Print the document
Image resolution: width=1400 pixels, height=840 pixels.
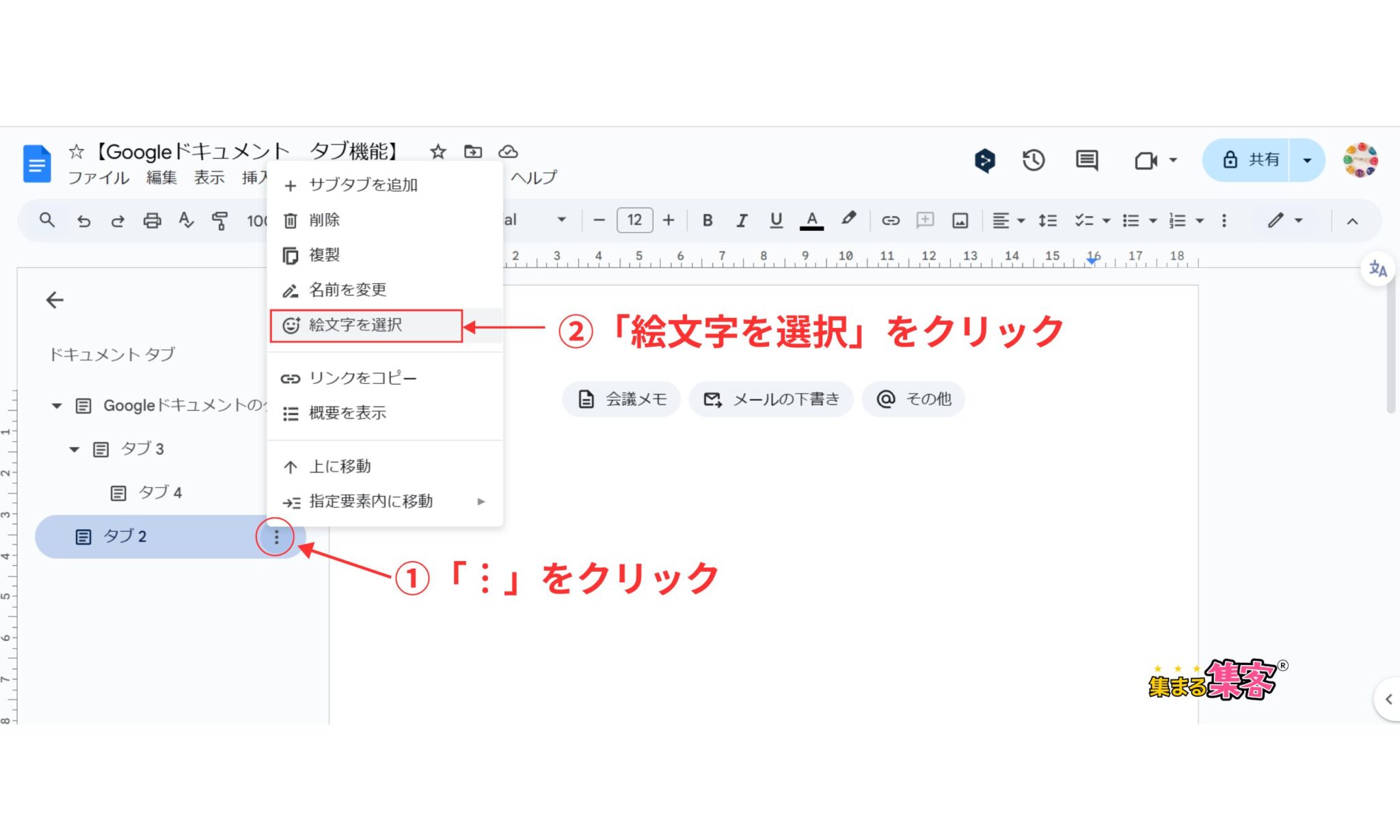pos(152,221)
